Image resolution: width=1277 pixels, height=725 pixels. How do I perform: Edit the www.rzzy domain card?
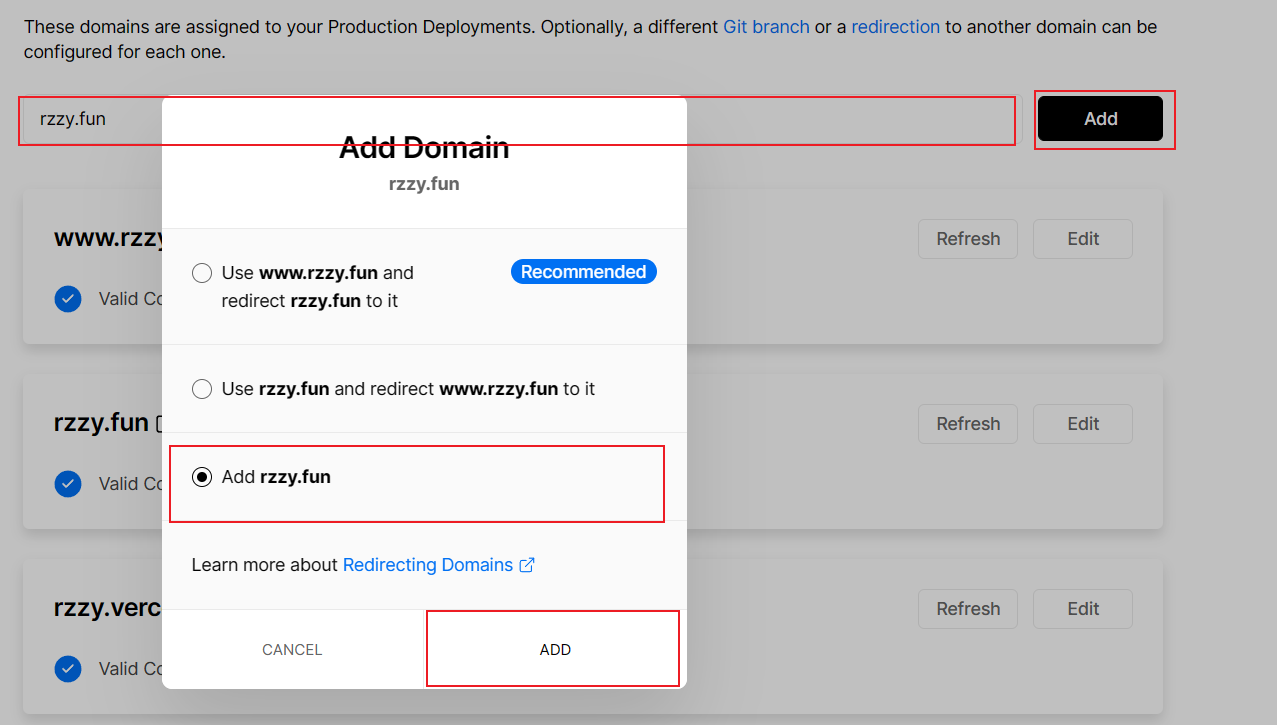click(x=1082, y=239)
